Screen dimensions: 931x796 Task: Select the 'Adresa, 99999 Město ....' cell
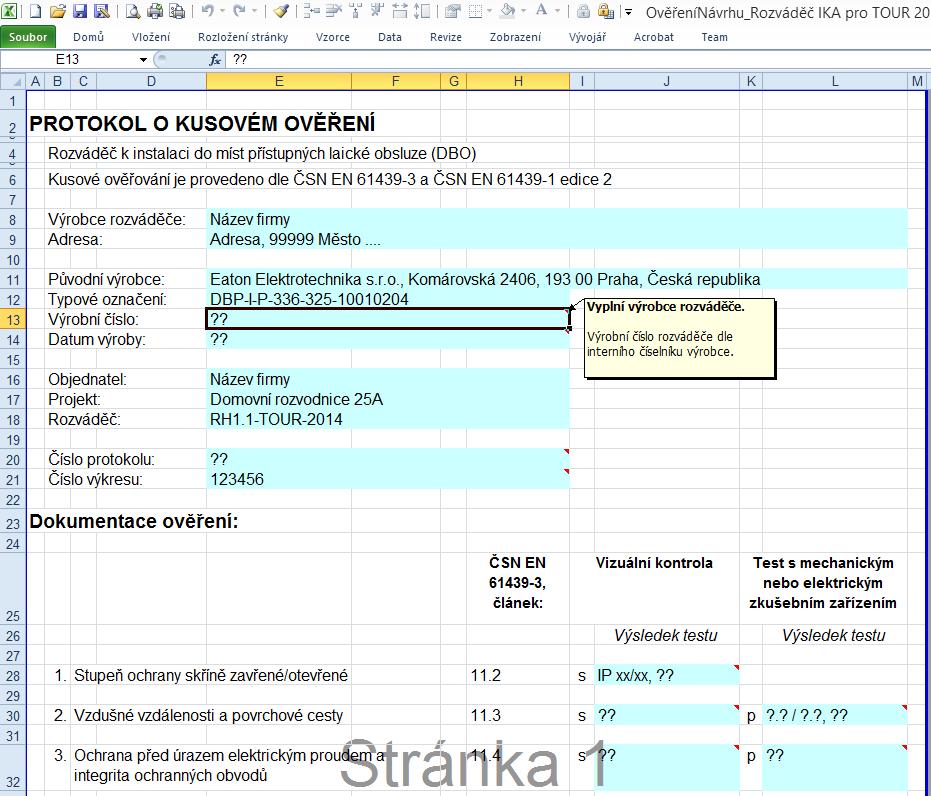point(557,240)
